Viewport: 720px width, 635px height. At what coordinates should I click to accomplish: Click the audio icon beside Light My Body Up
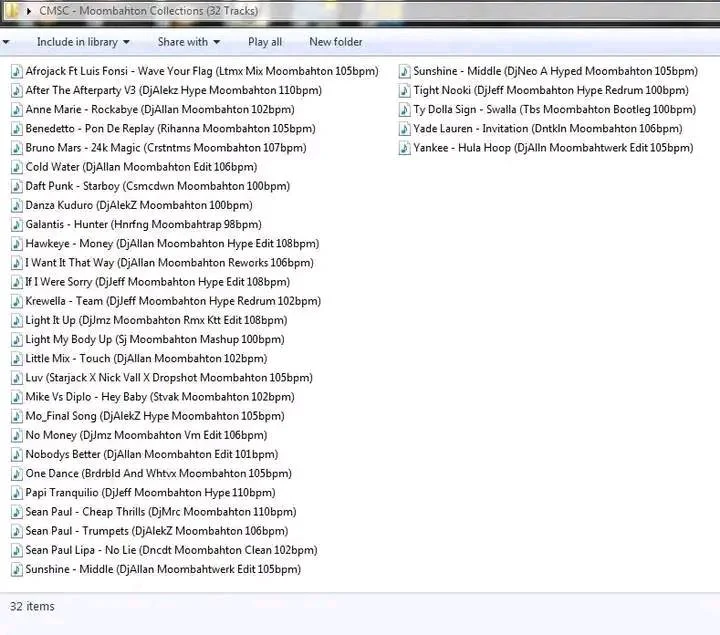(x=17, y=340)
